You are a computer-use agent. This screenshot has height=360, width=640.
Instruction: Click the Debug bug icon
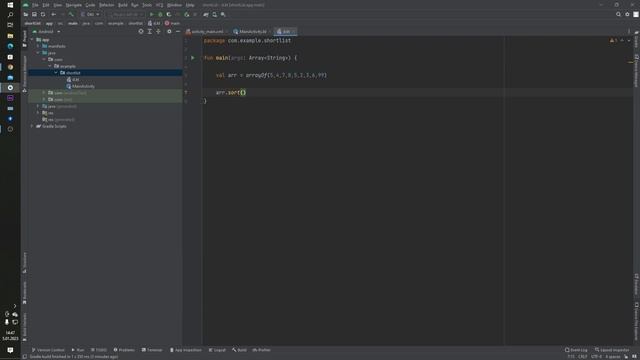(160, 14)
